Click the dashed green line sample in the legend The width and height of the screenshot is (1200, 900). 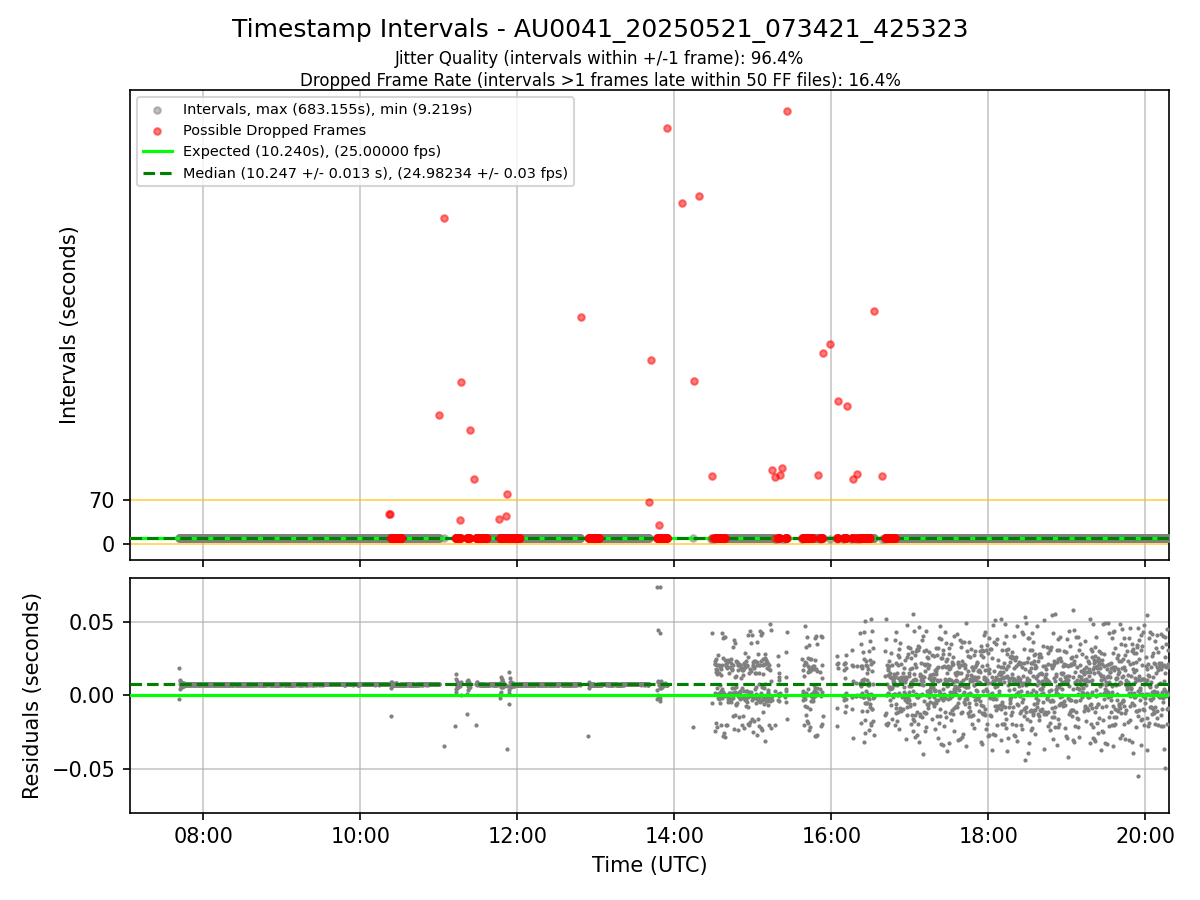156,173
